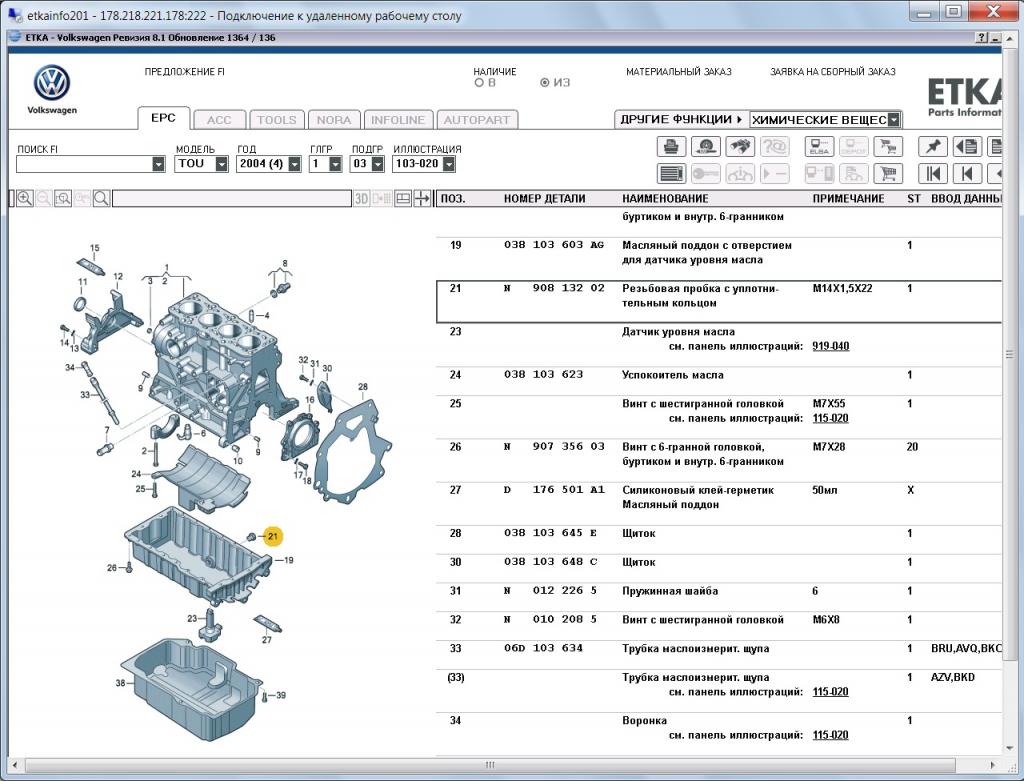Switch to the AUTOPART tab
Viewport: 1024px width, 781px height.
(x=477, y=120)
